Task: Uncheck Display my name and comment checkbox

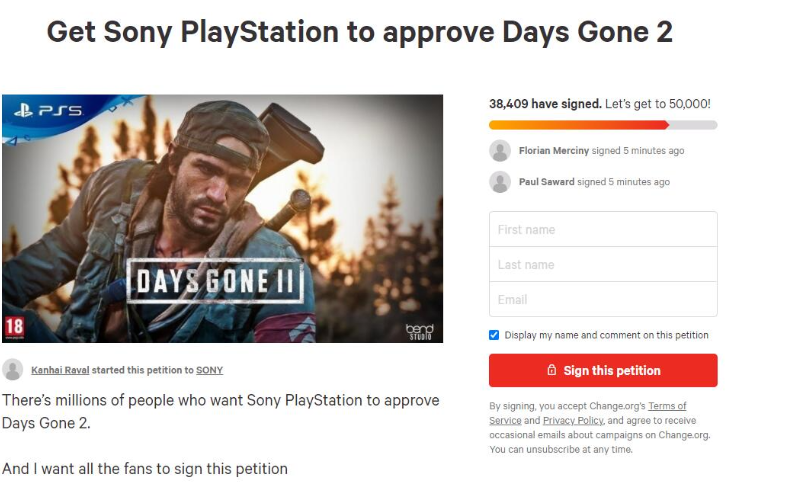Action: [494, 335]
